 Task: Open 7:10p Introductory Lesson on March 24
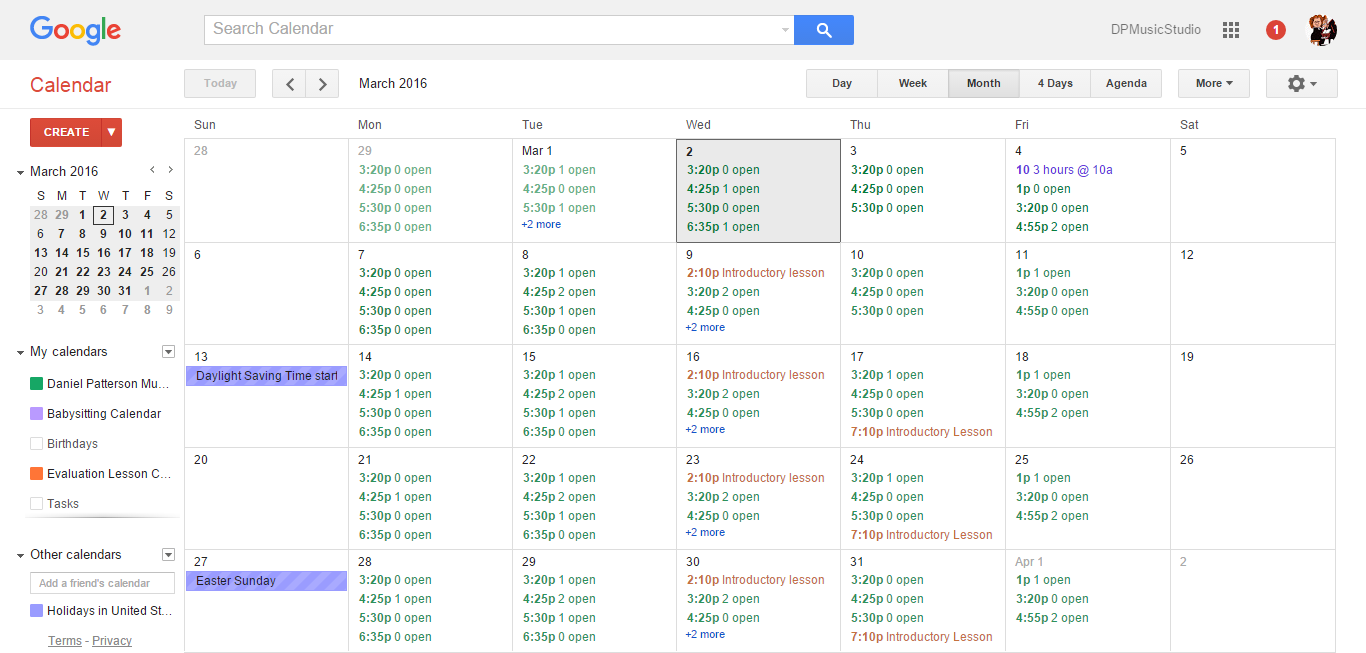921,535
